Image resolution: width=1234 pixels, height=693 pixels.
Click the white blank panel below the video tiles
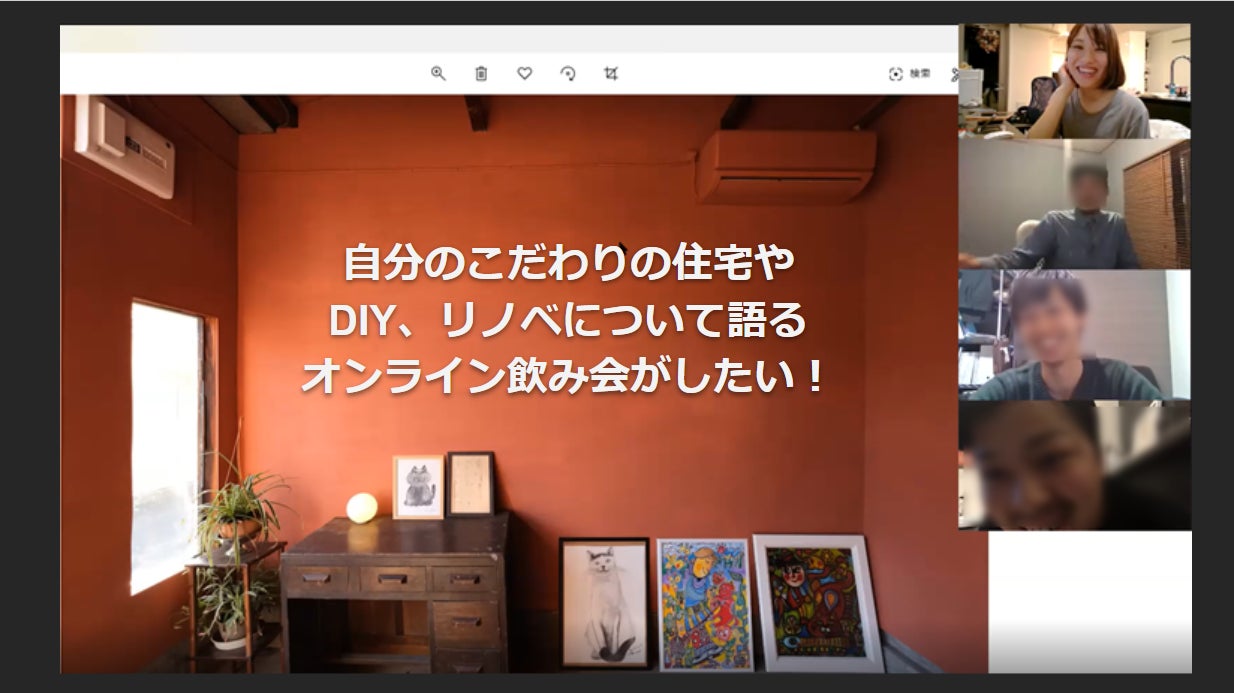(1089, 600)
